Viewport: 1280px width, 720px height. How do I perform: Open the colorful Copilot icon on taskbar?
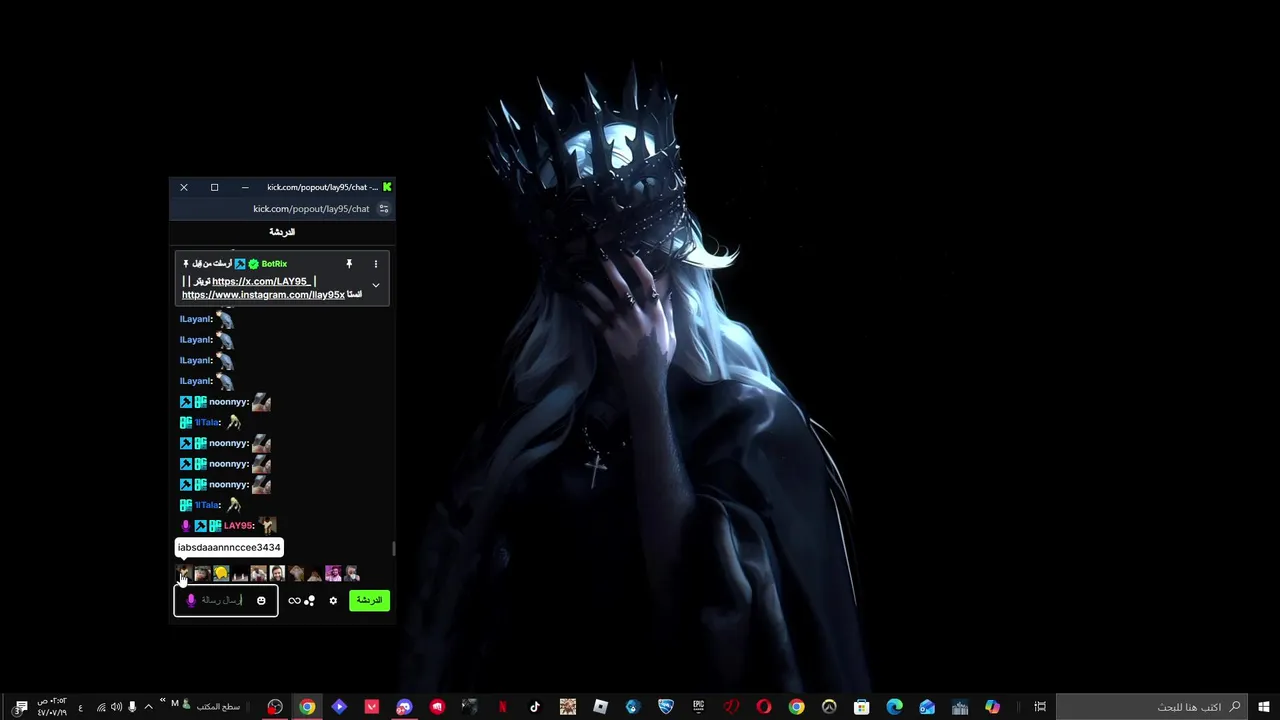pos(992,707)
